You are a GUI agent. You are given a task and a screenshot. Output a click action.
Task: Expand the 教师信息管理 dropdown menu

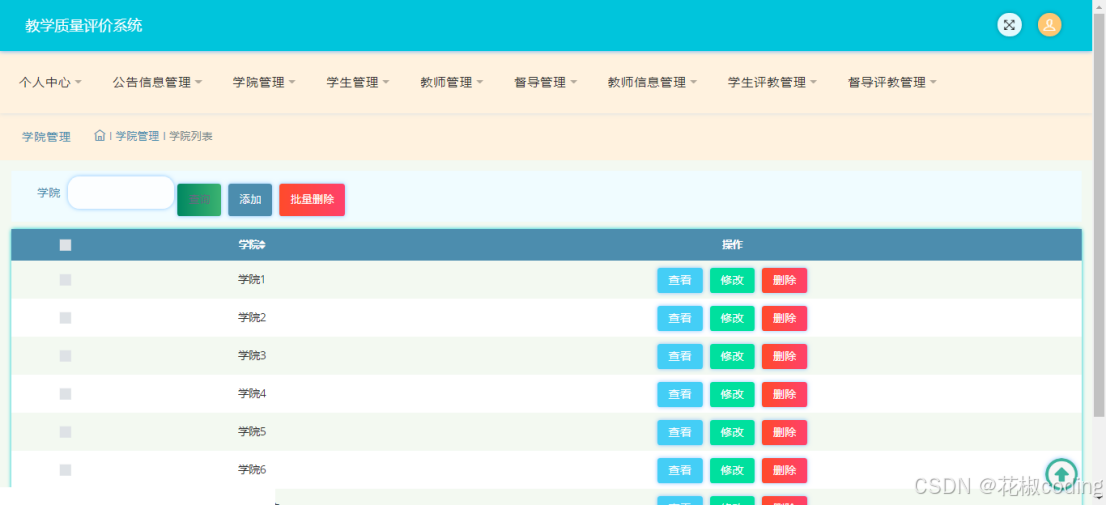(x=652, y=83)
